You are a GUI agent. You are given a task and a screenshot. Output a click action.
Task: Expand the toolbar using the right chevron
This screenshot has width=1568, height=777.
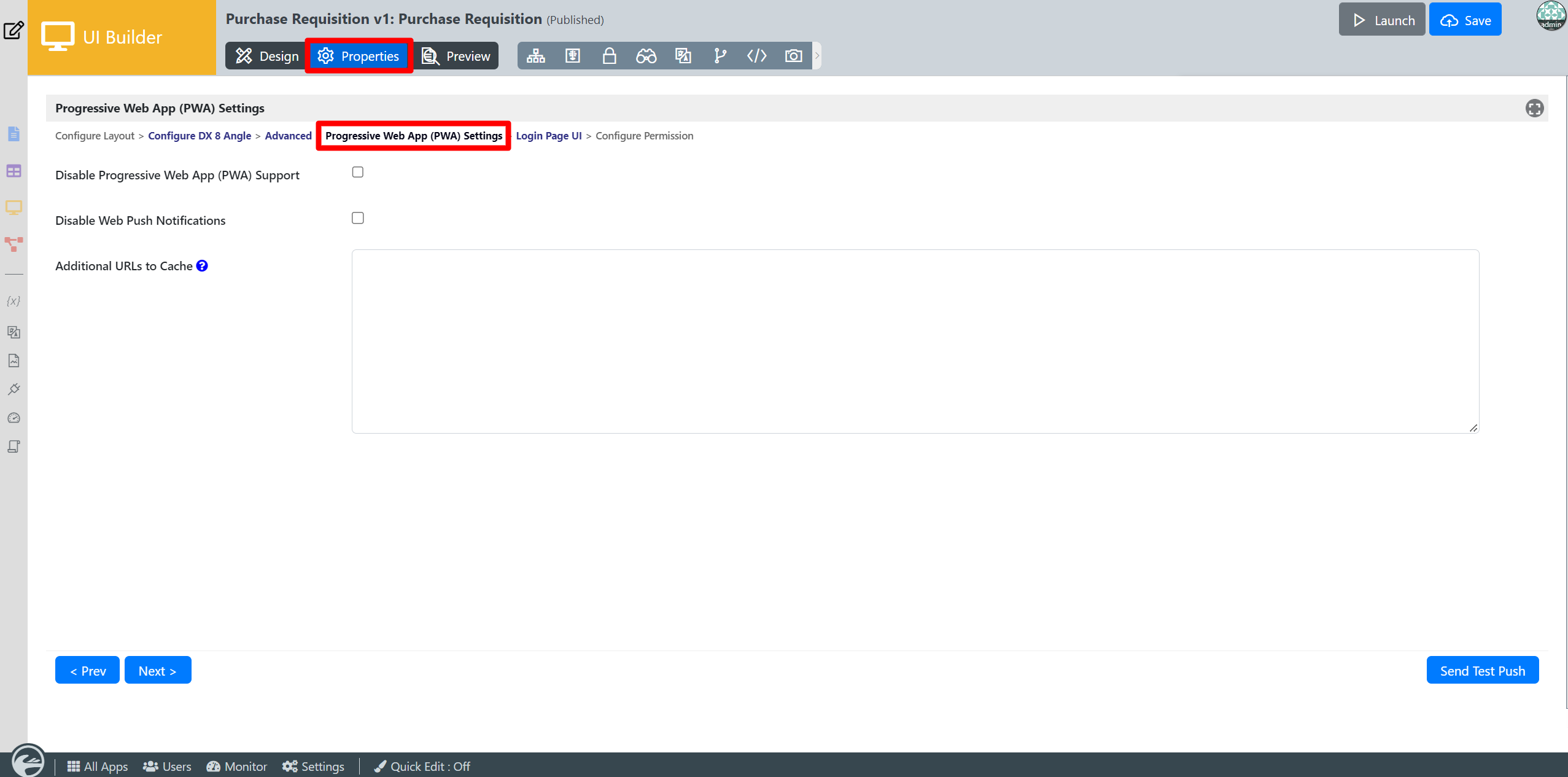coord(817,56)
